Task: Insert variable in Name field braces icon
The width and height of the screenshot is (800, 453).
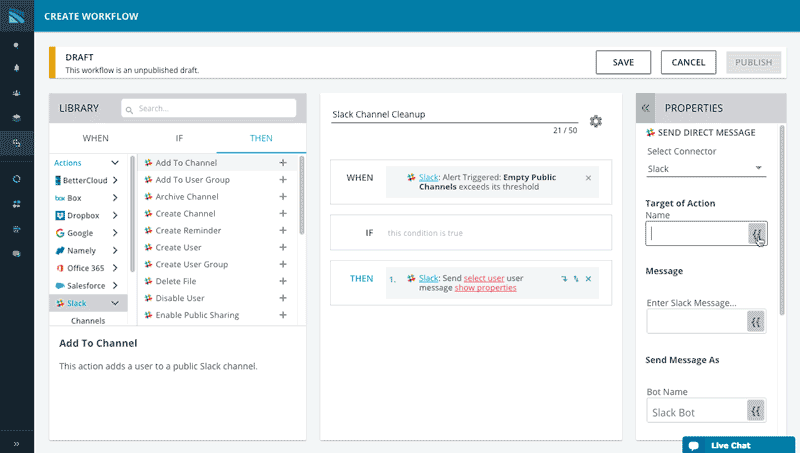Action: (757, 234)
